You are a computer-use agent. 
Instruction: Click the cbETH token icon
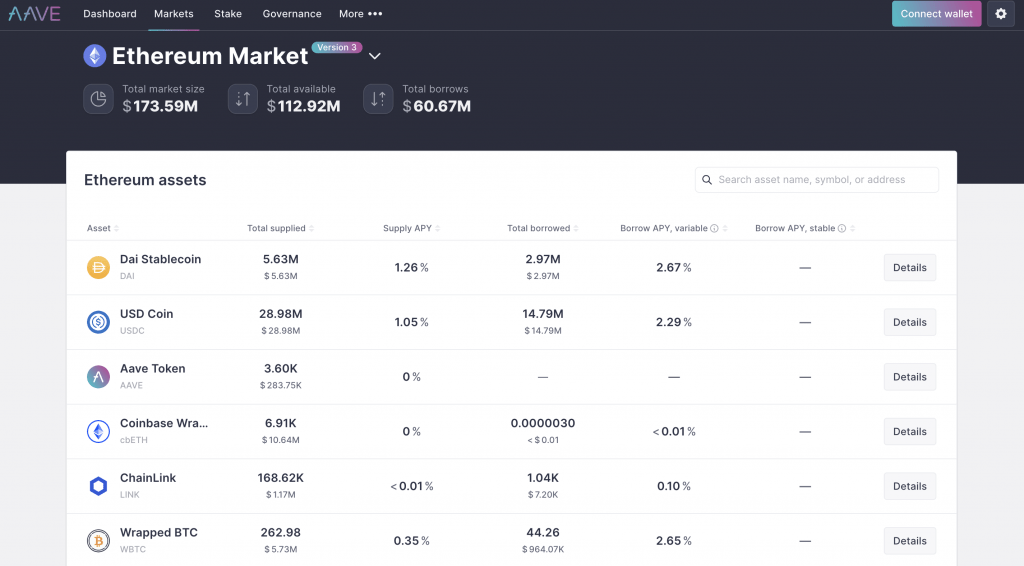pos(99,432)
